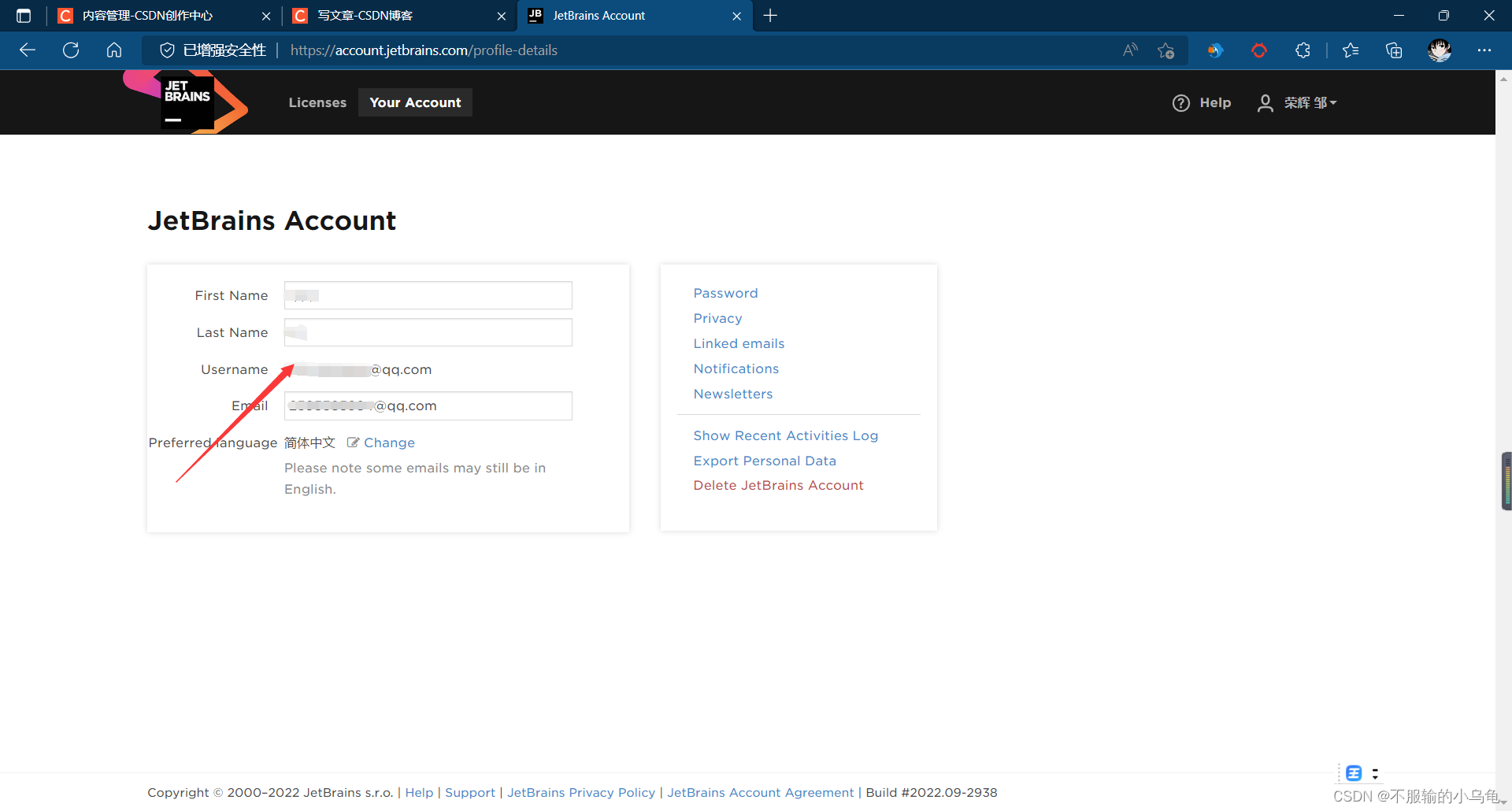Switch to 写文章-CSDN博客 tab
This screenshot has width=1512, height=811.
coord(398,16)
